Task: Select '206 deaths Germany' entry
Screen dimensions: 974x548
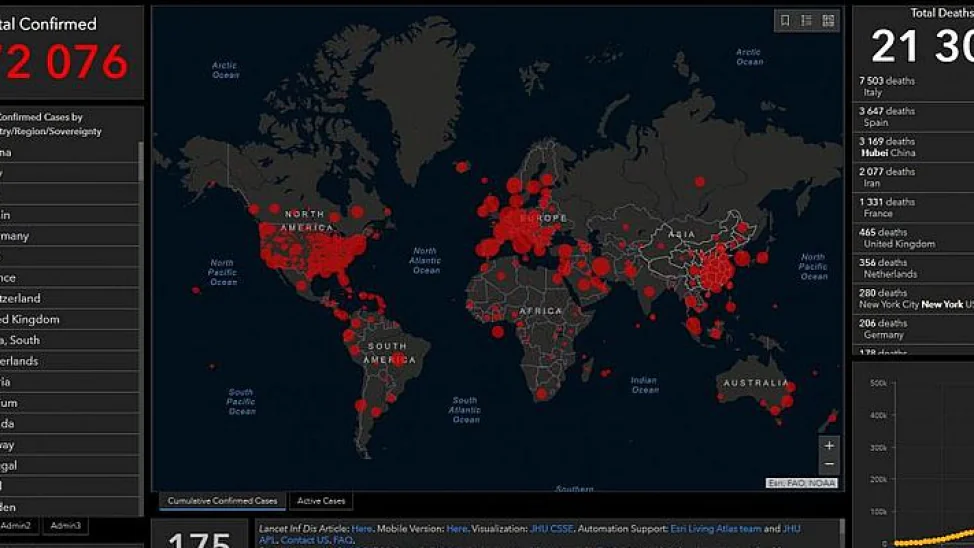Action: pyautogui.click(x=913, y=329)
